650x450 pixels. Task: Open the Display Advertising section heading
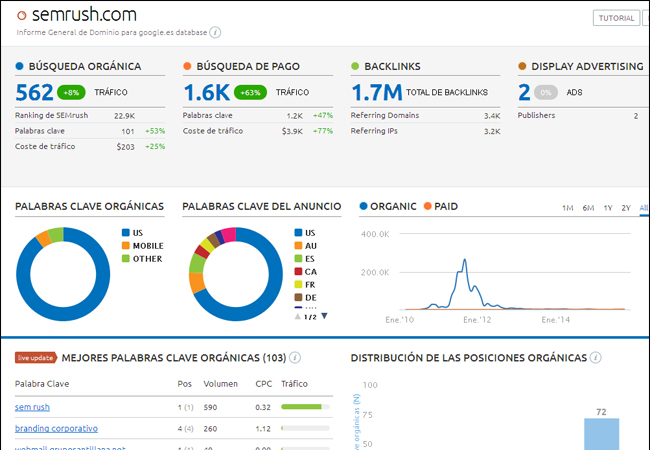point(587,66)
